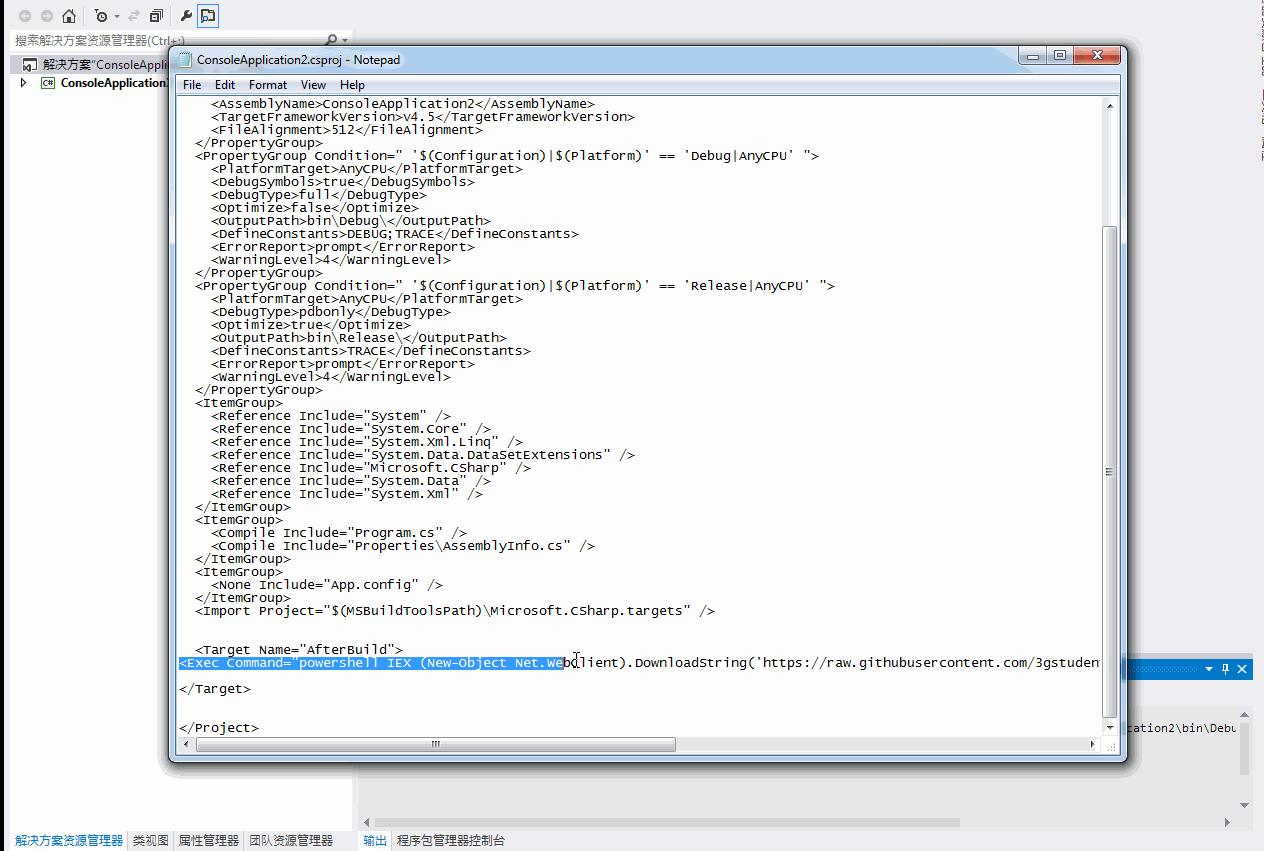
Task: Click the Notepad horizontal scrollbar thumb
Action: point(436,744)
